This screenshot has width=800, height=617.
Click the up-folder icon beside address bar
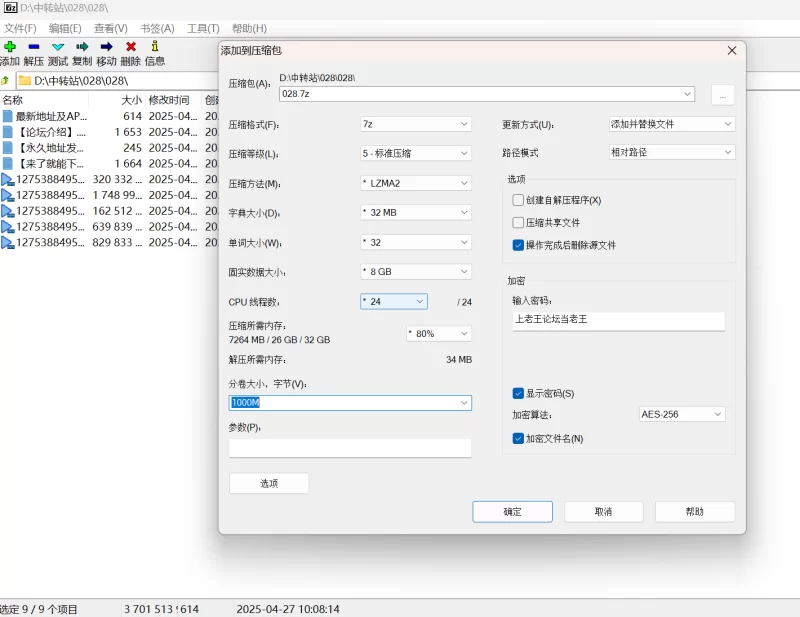tap(6, 80)
